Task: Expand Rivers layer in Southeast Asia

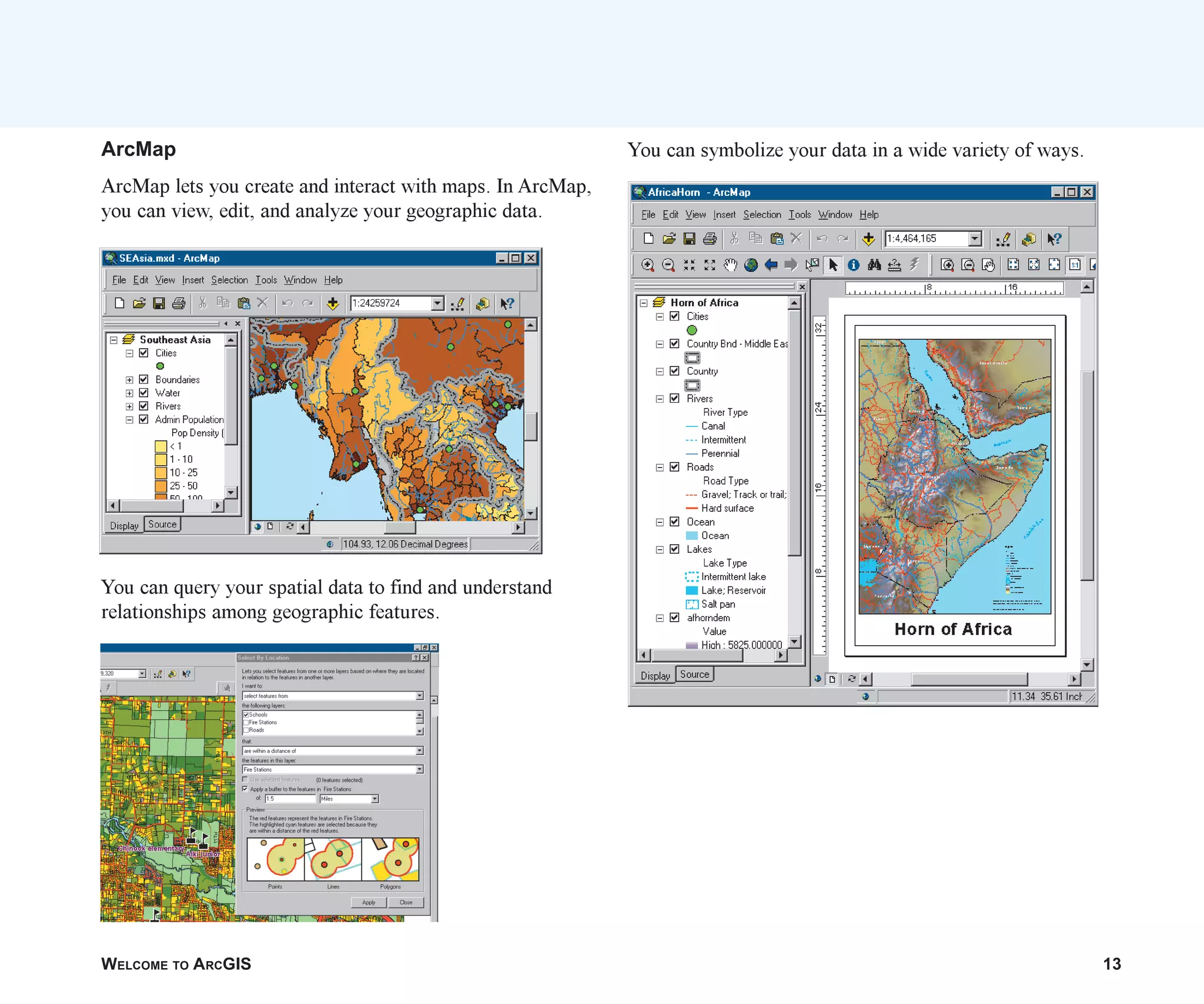Action: [129, 406]
